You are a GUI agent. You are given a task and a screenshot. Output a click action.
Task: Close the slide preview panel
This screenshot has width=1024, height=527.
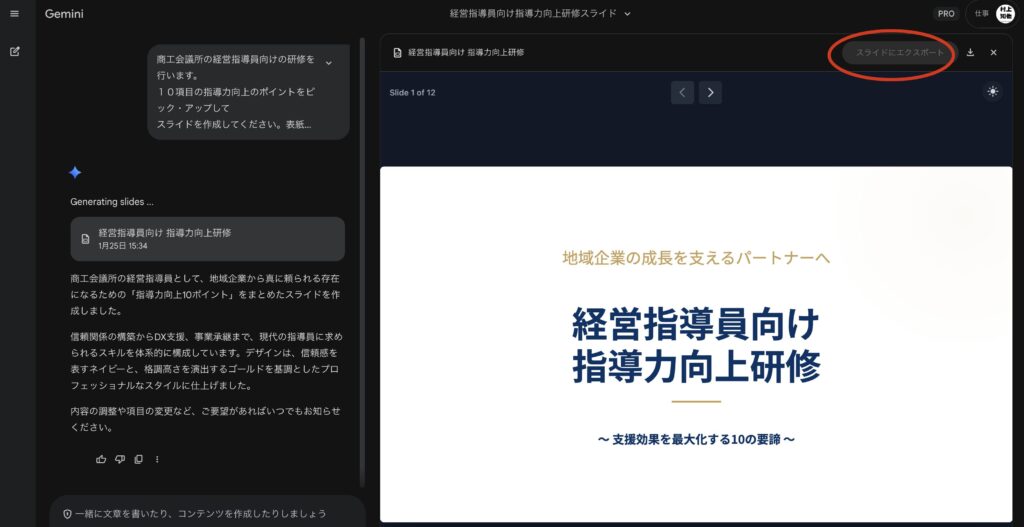click(x=993, y=52)
